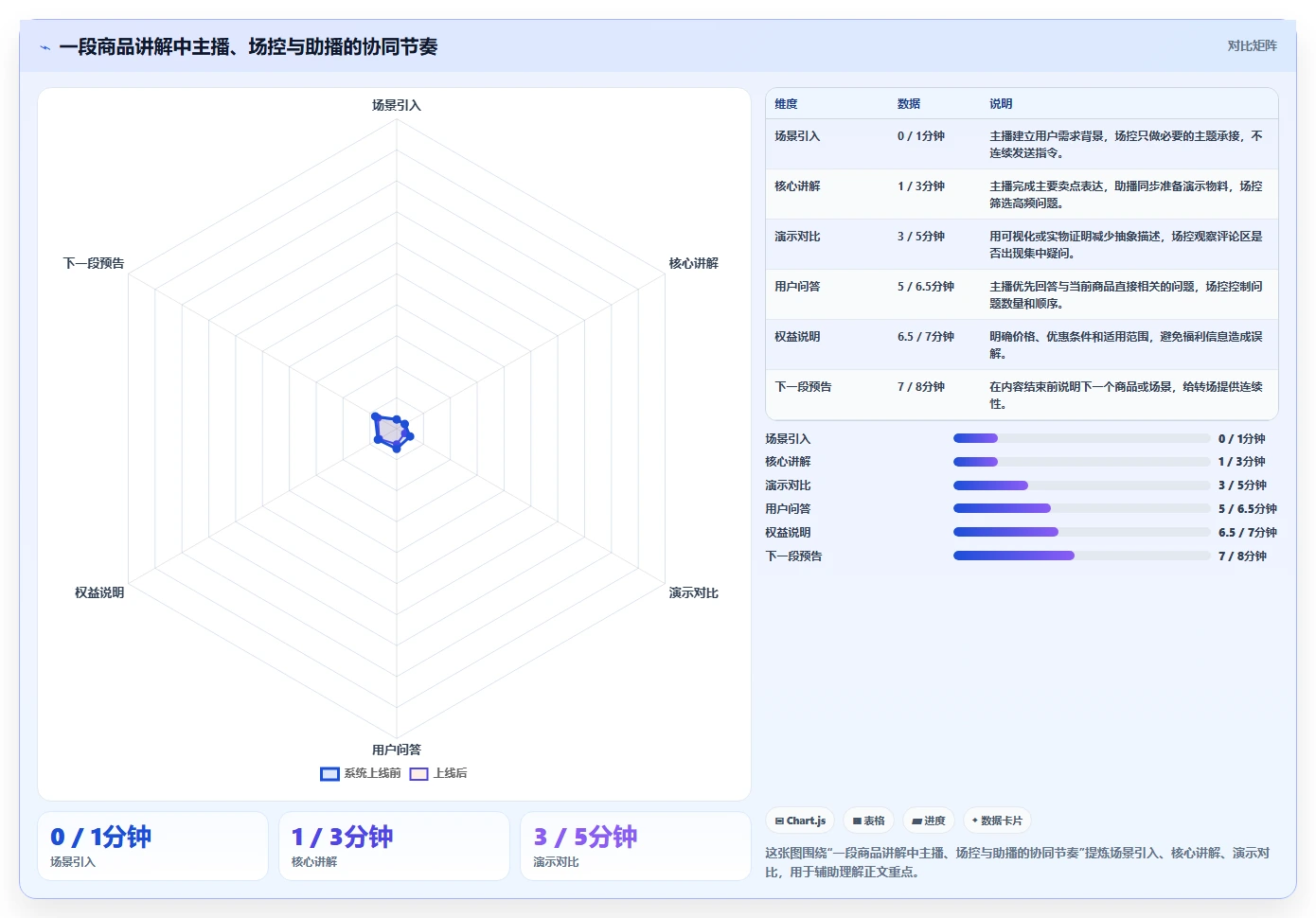Viewport: 1316px width, 918px height.
Task: Toggle the 系统上线前 legend item
Action: 361,773
